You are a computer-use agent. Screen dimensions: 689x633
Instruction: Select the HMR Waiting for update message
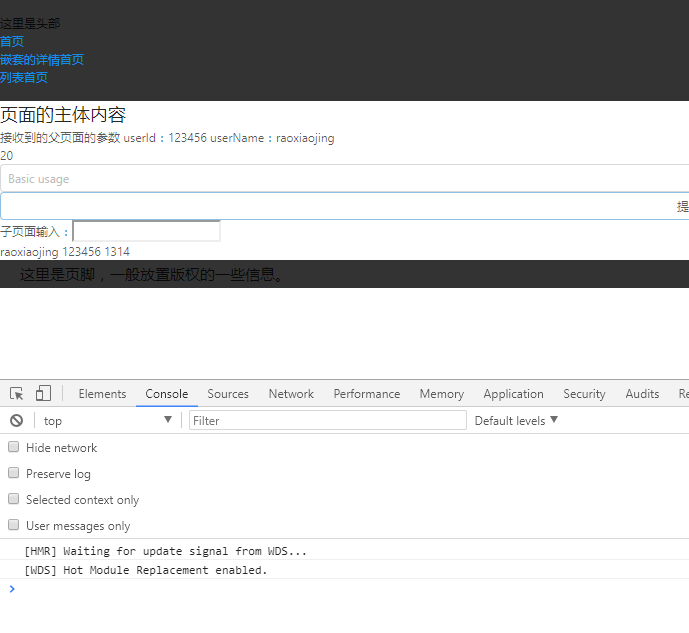click(x=166, y=551)
